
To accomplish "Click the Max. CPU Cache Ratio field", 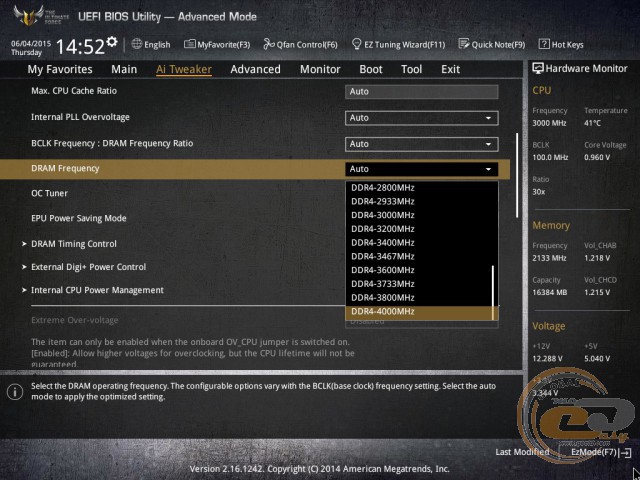I will (x=422, y=92).
